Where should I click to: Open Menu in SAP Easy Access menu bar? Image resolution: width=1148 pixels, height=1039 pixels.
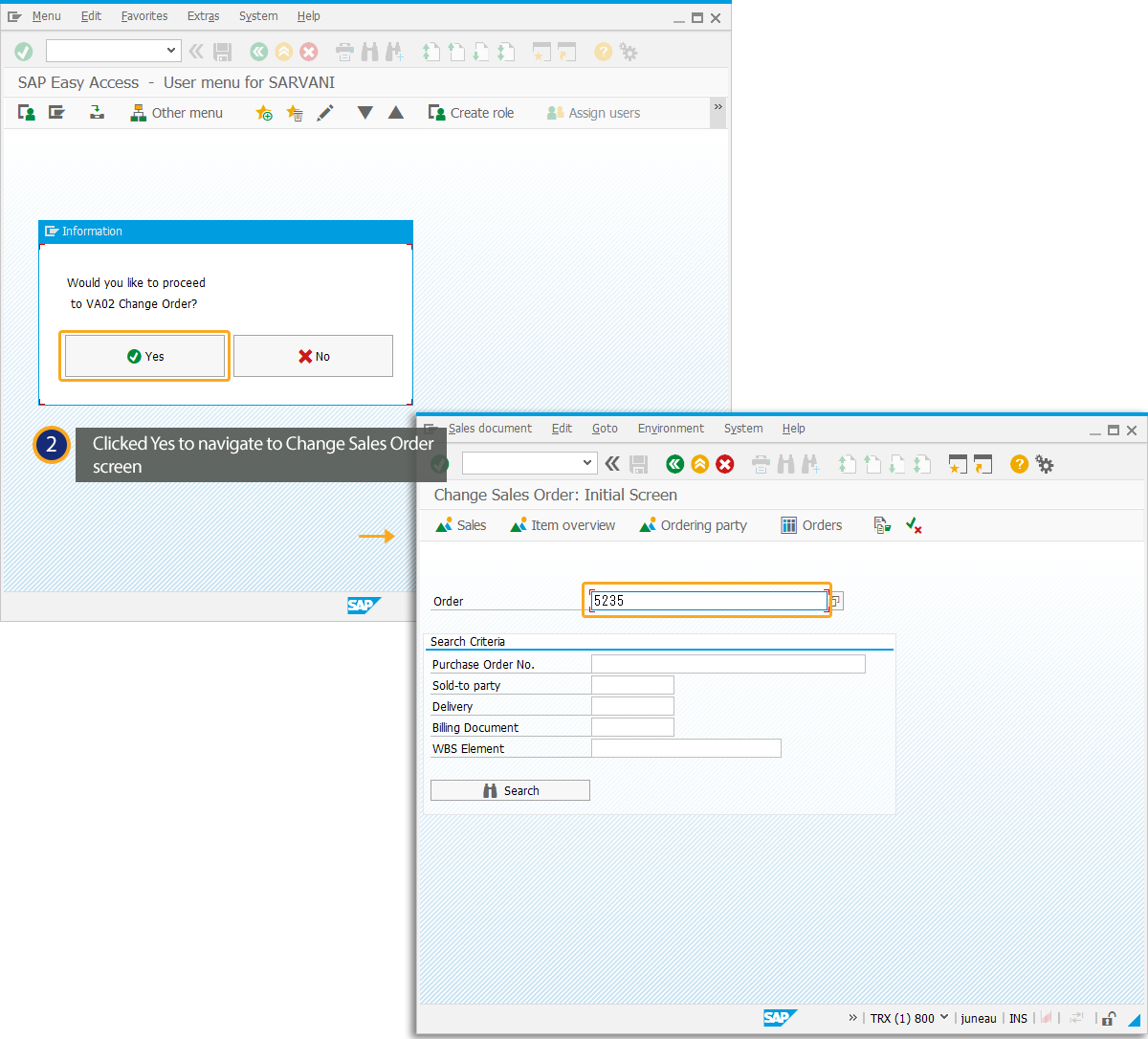click(46, 16)
